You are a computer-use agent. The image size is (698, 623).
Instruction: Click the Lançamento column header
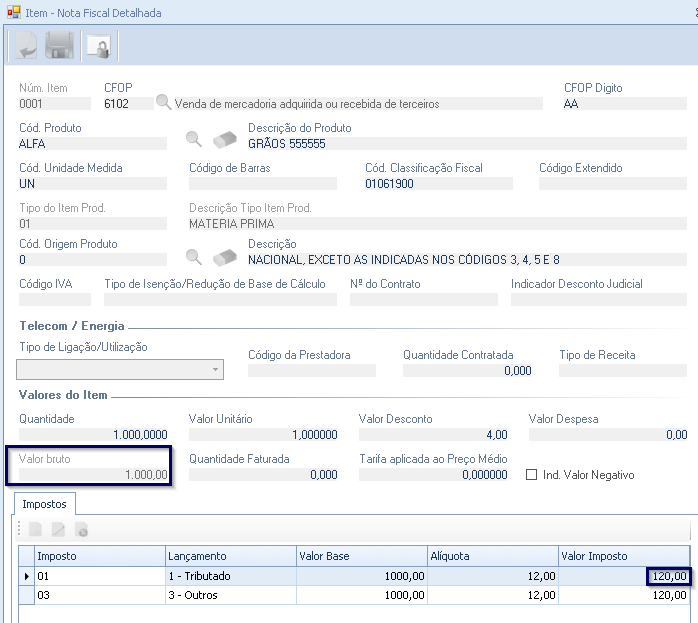coord(230,556)
